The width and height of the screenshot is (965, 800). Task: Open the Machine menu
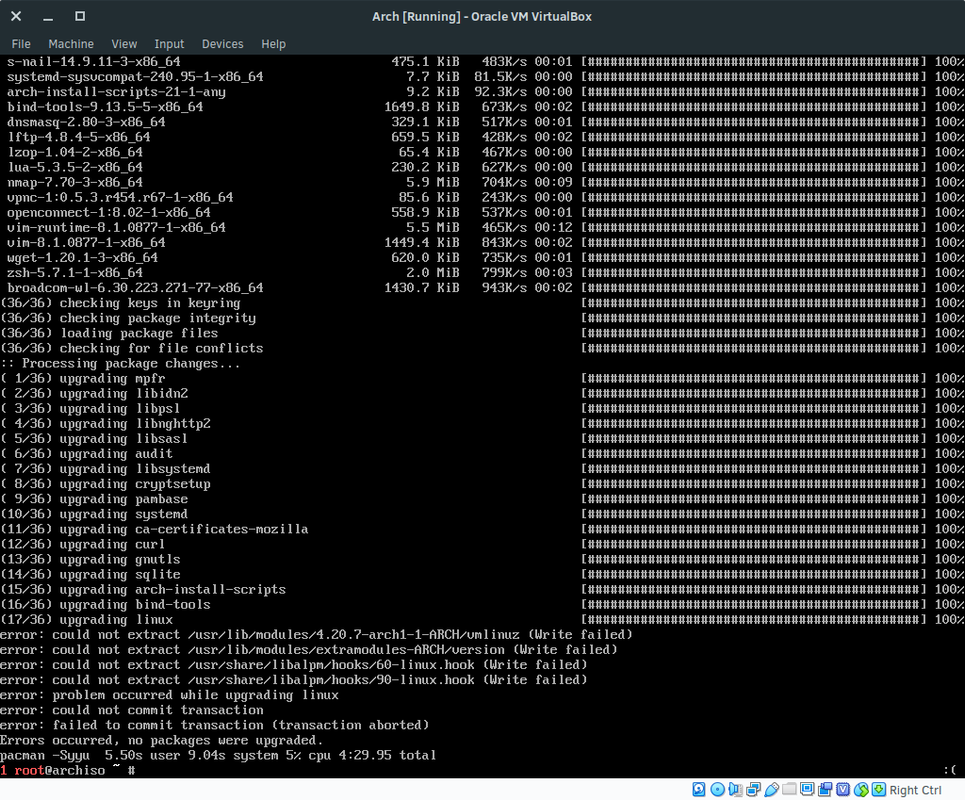point(71,44)
